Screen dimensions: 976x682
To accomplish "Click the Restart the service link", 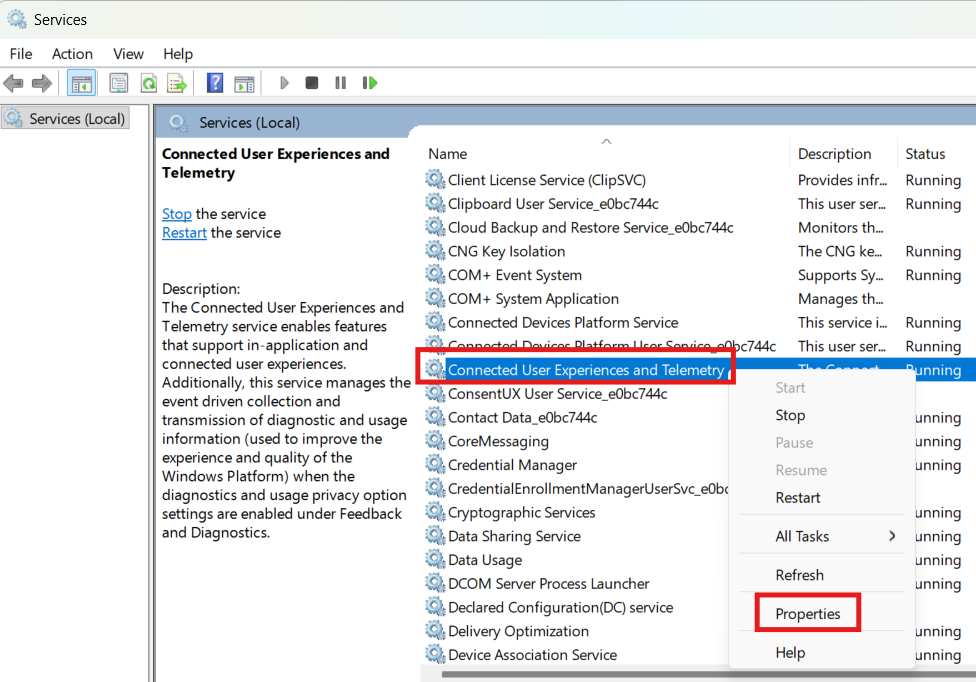I will click(184, 233).
